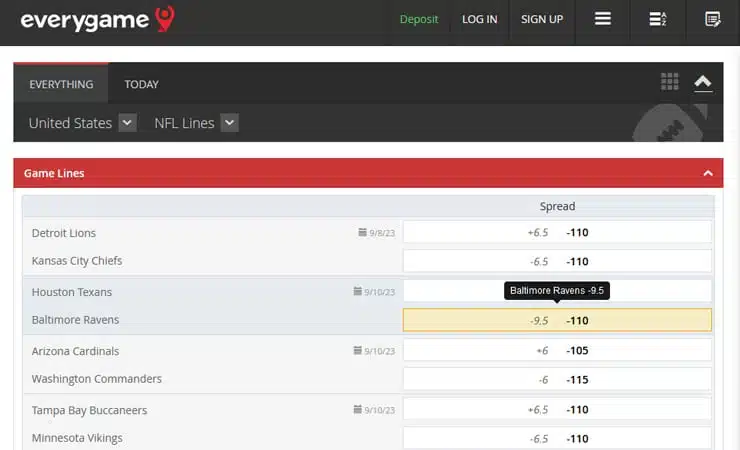740x450 pixels.
Task: Bet Arizona Cardinals +6 at -105
Action: pos(557,350)
